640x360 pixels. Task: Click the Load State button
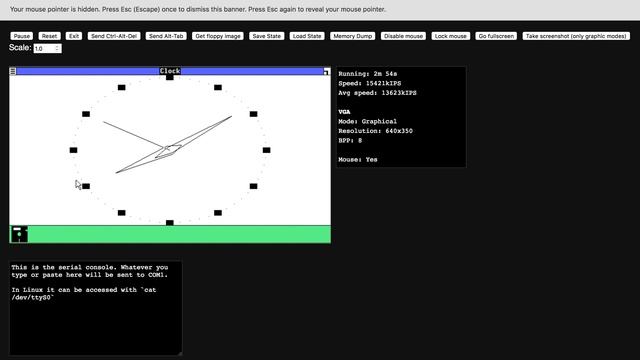(x=307, y=36)
